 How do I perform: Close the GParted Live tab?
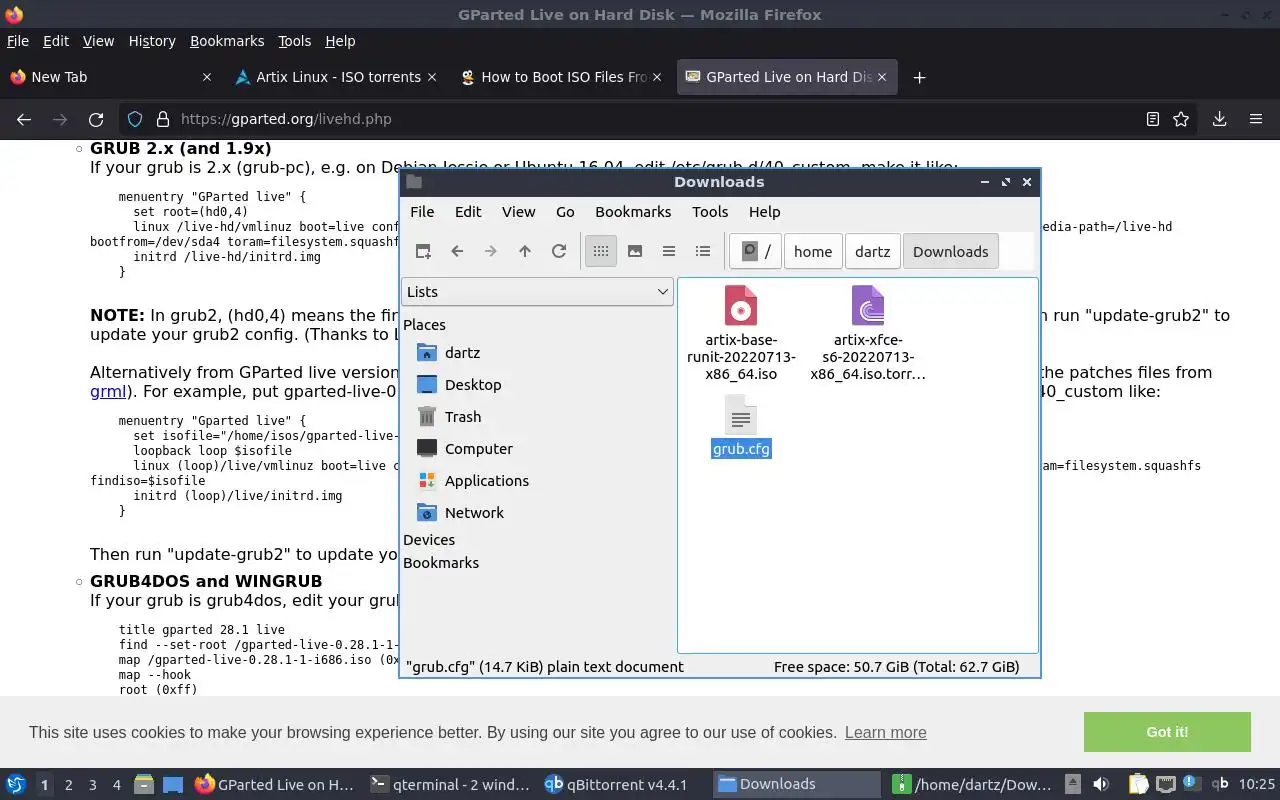pyautogui.click(x=883, y=77)
